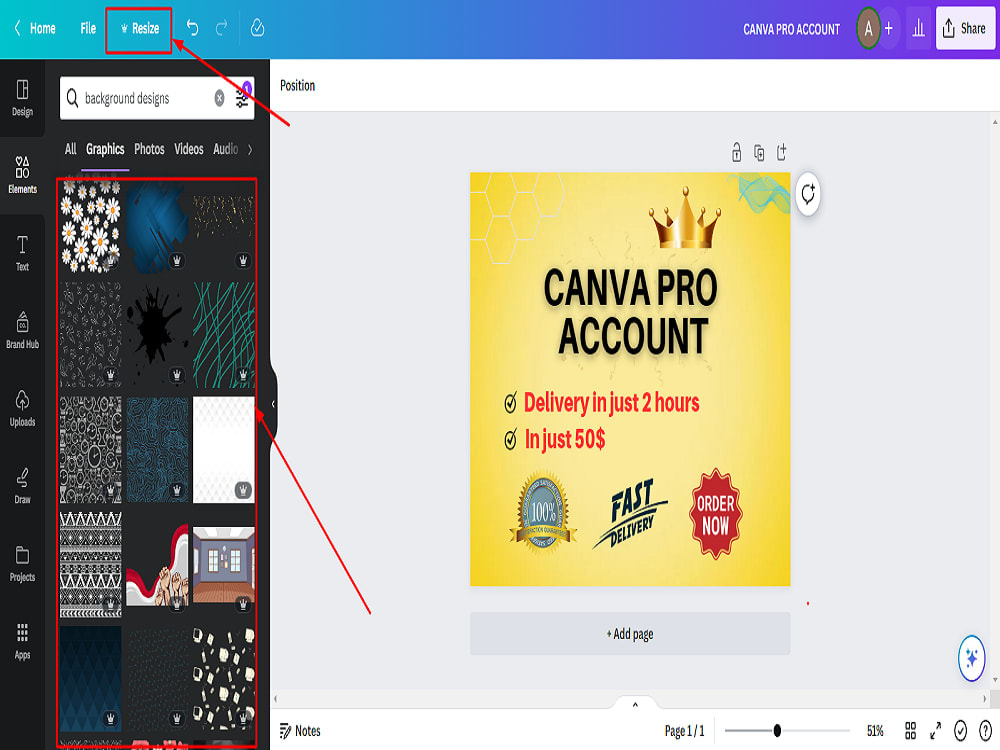Open the Uploads panel
Image resolution: width=1000 pixels, height=750 pixels.
tap(22, 408)
